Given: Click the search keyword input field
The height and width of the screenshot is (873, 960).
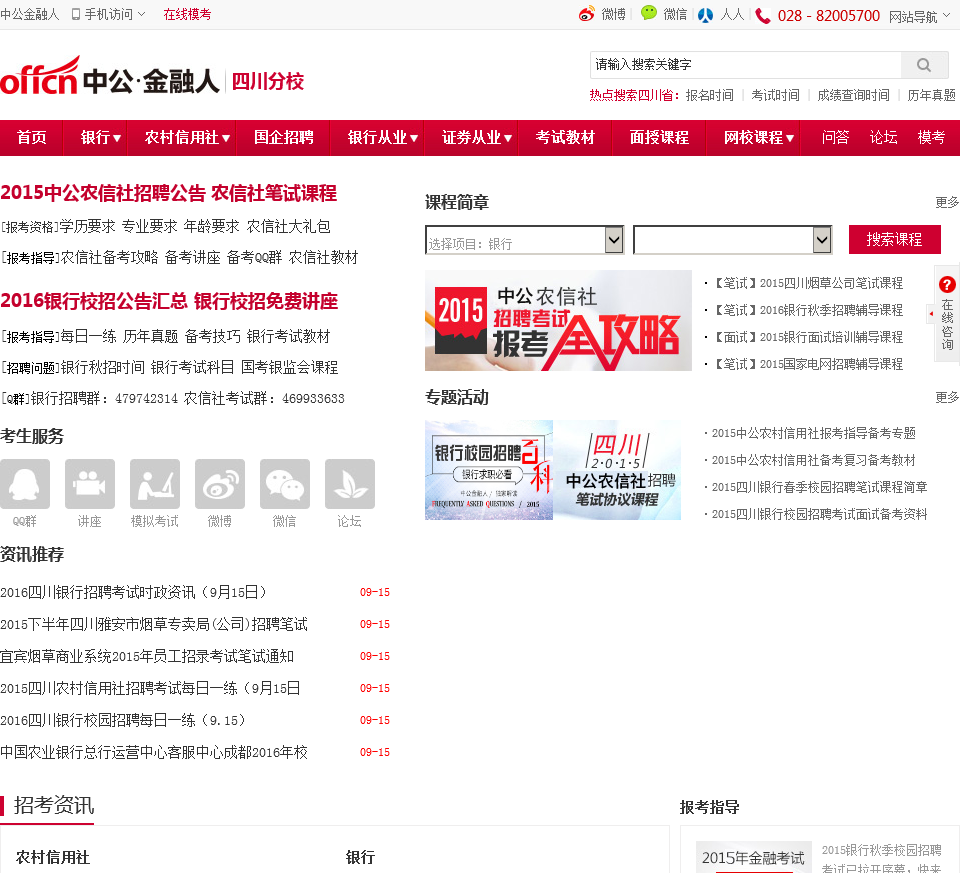Looking at the screenshot, I should pos(745,65).
